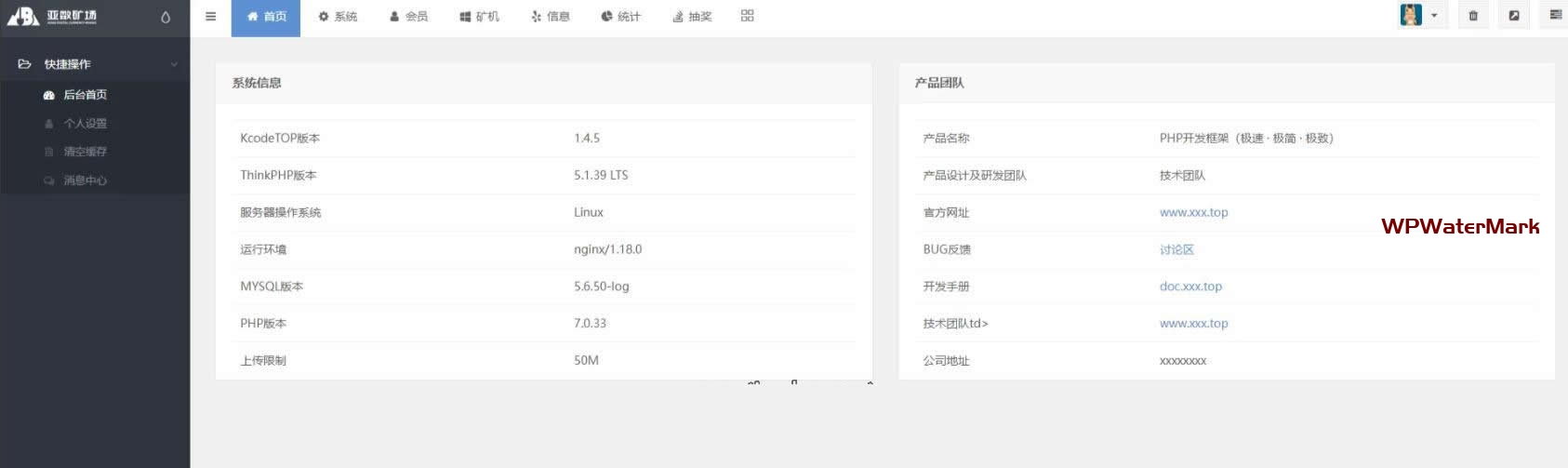Open the 系统 system menu

click(x=338, y=17)
